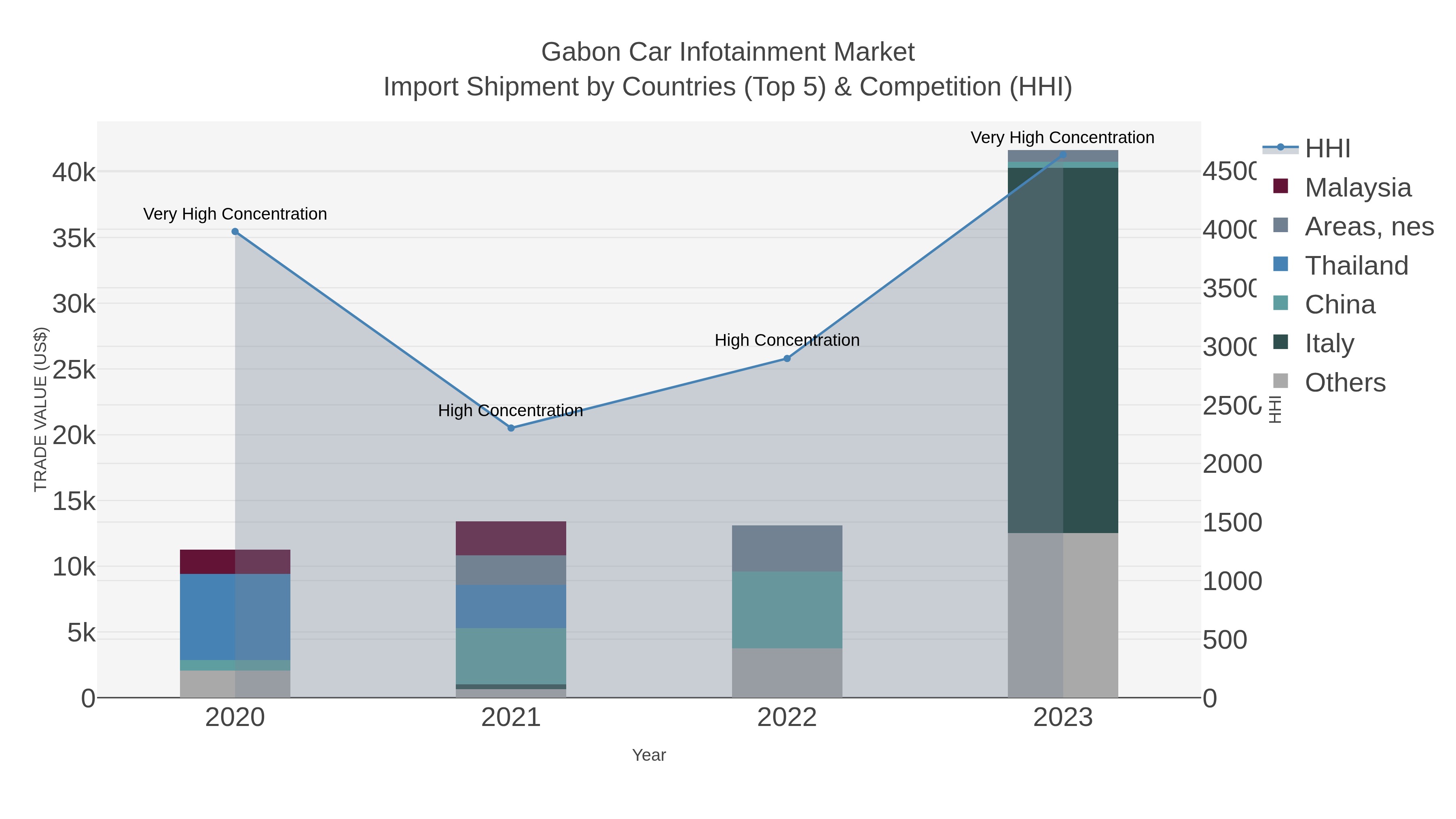The image size is (1456, 819).
Task: Toggle the Thailand legend entry
Action: [1340, 265]
